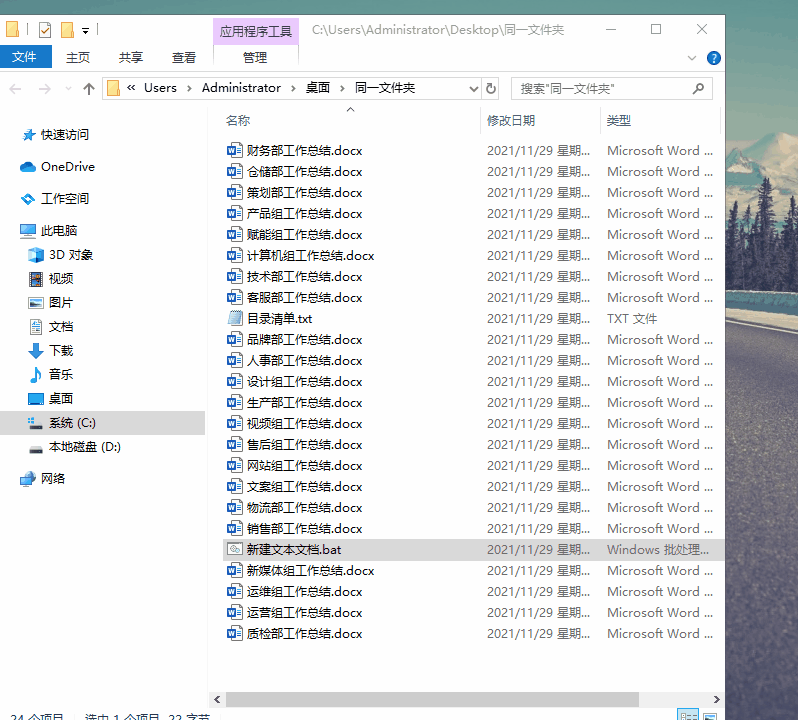Select 此电脑 in the navigation pane

[59, 231]
